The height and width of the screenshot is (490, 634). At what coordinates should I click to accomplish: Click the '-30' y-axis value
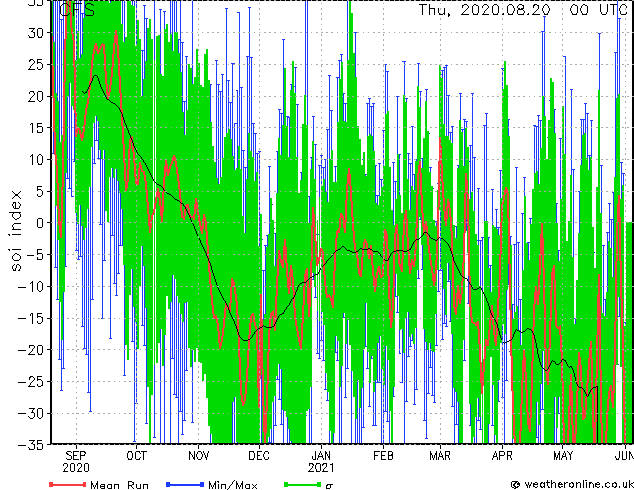(x=31, y=413)
